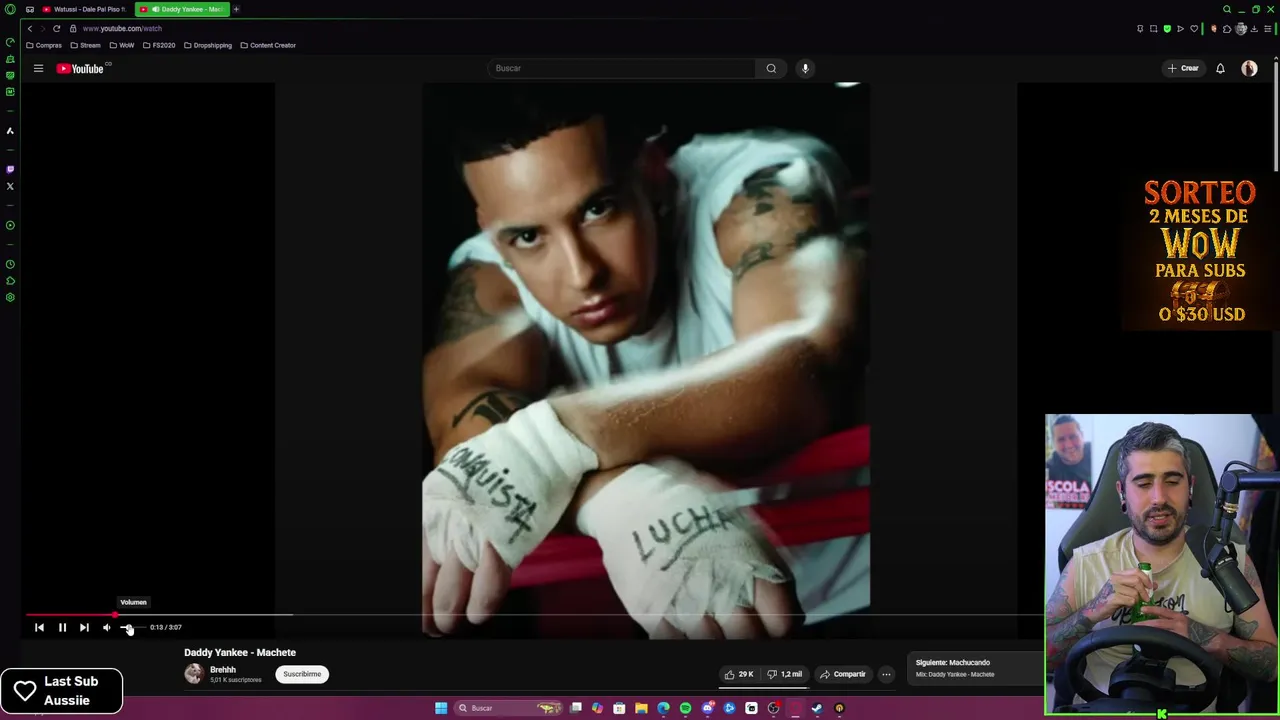Open the Brehhh channel avatar
Viewport: 1280px width, 720px height.
pos(194,674)
